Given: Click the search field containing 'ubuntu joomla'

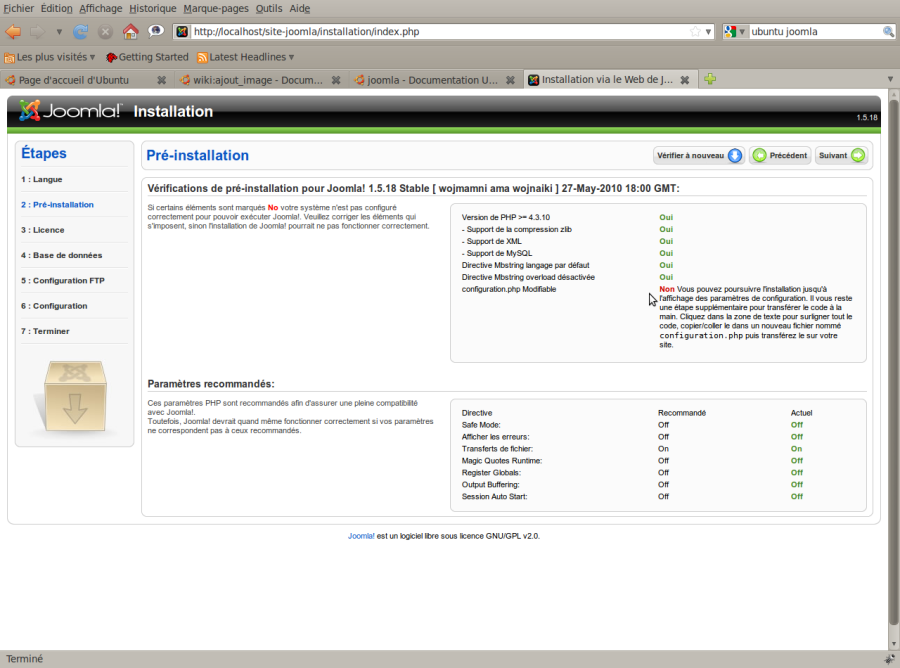Looking at the screenshot, I should click(x=815, y=32).
